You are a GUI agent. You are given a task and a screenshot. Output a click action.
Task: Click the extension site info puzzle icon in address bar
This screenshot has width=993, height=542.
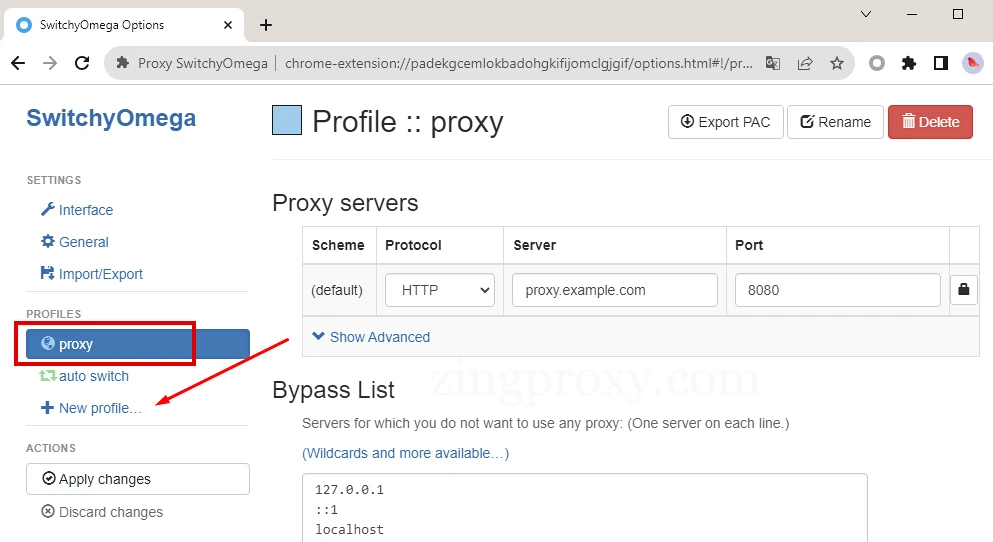point(123,63)
